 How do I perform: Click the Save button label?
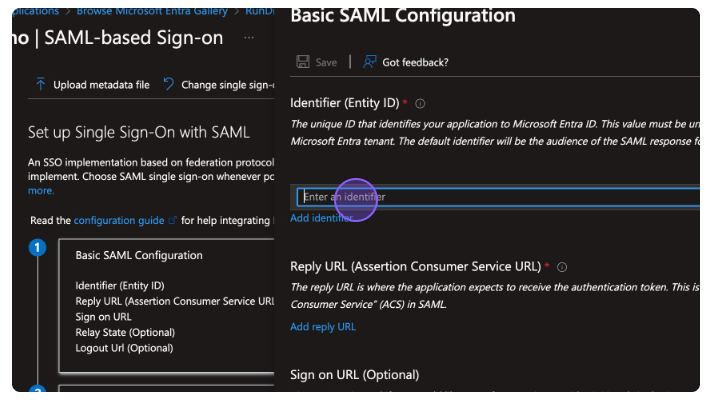[x=326, y=62]
